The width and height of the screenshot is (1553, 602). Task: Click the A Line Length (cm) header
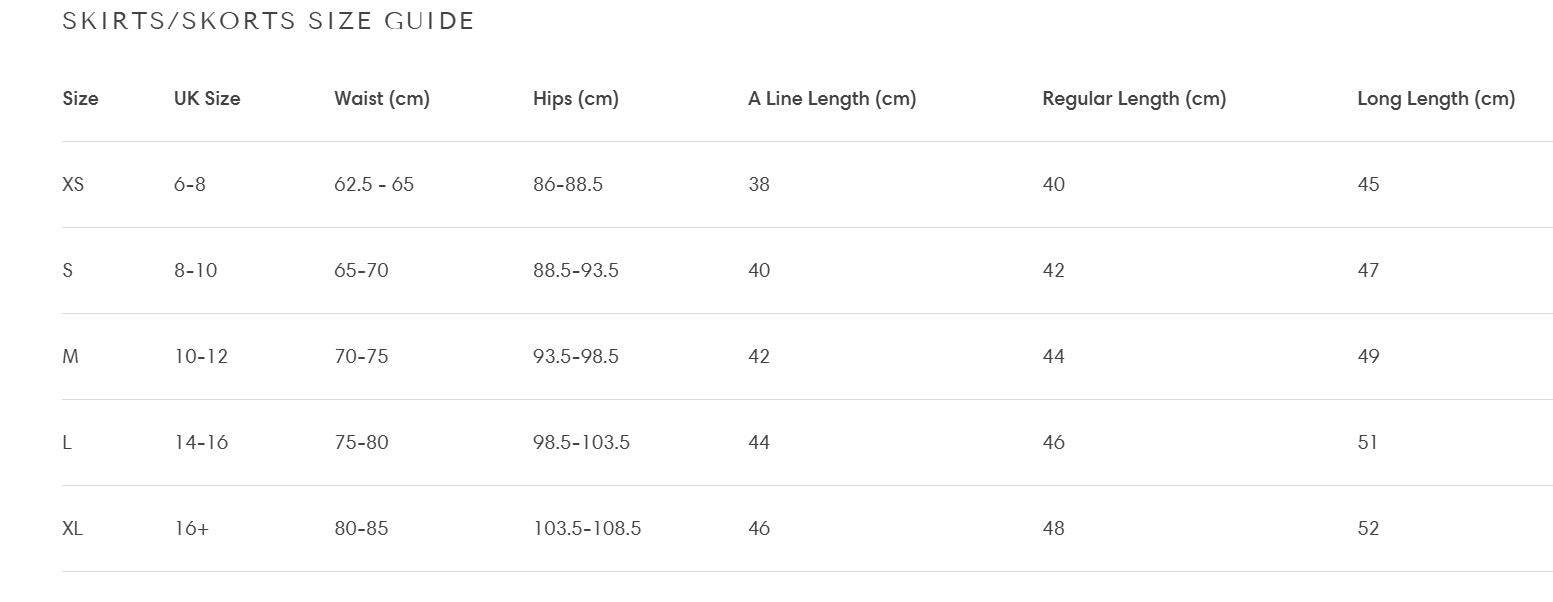tap(832, 99)
